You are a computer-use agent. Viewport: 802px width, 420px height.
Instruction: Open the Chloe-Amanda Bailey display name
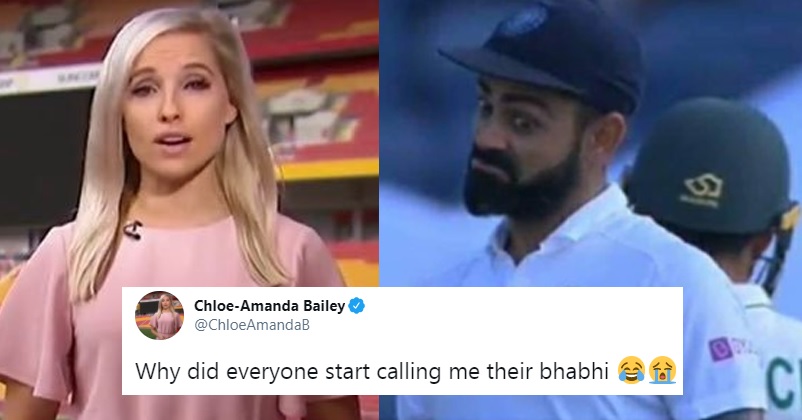[270, 306]
